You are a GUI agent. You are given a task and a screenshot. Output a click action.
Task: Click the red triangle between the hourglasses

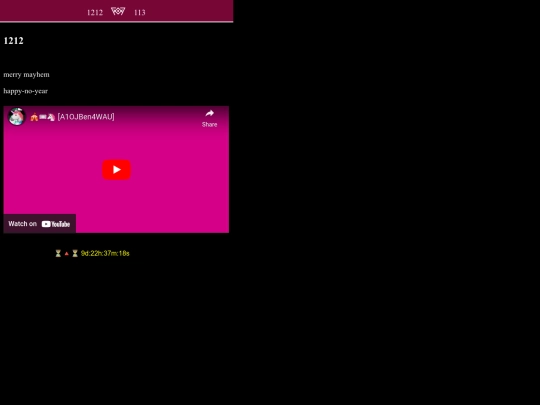(66, 254)
